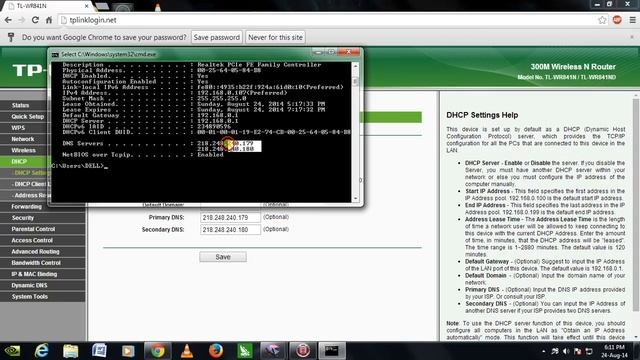Open media player icon in taskbar

coord(128,351)
